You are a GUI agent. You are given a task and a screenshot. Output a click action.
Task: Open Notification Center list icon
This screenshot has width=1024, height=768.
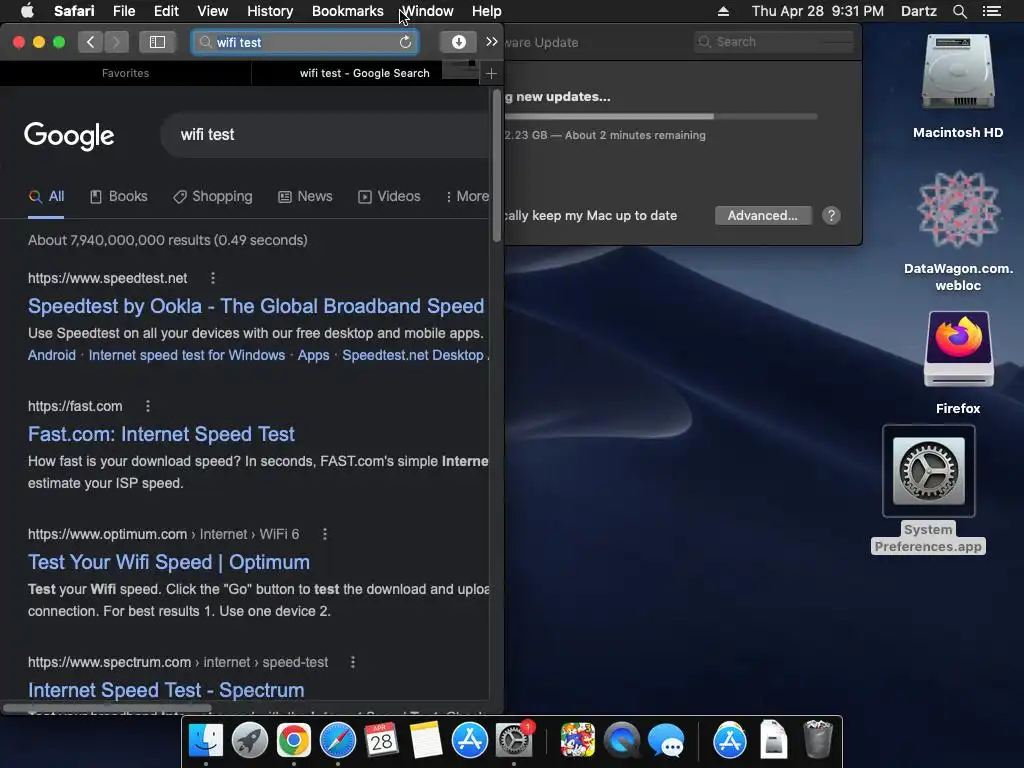click(991, 11)
